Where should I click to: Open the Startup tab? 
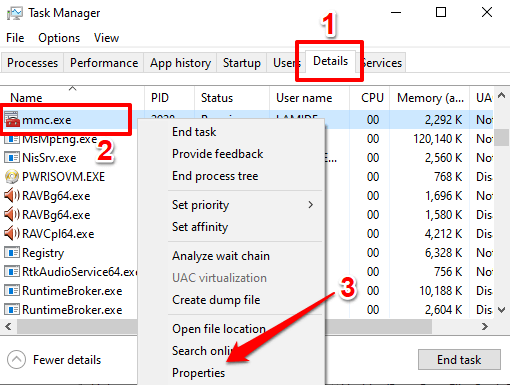pyautogui.click(x=242, y=63)
